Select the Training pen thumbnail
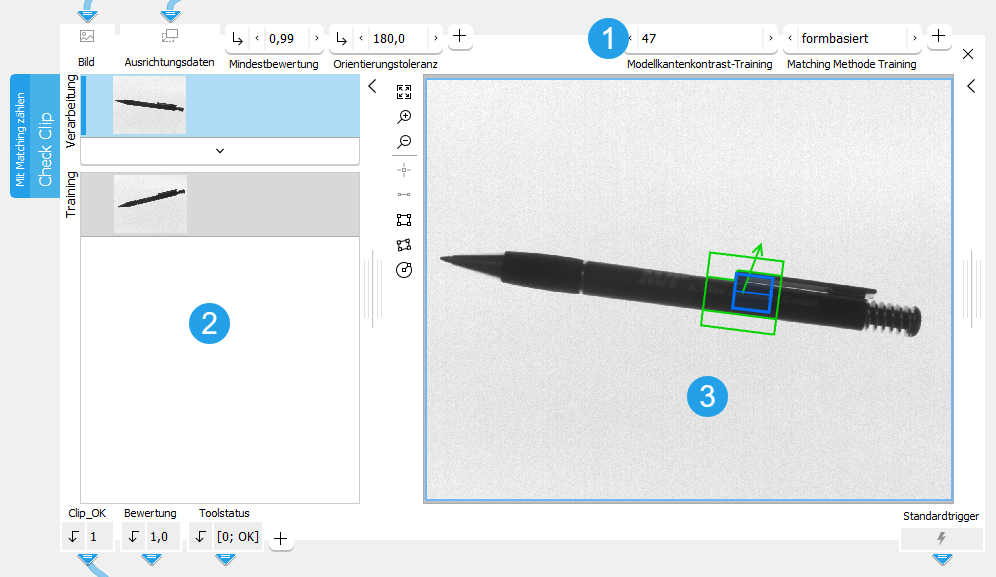Image resolution: width=996 pixels, height=577 pixels. click(x=150, y=204)
